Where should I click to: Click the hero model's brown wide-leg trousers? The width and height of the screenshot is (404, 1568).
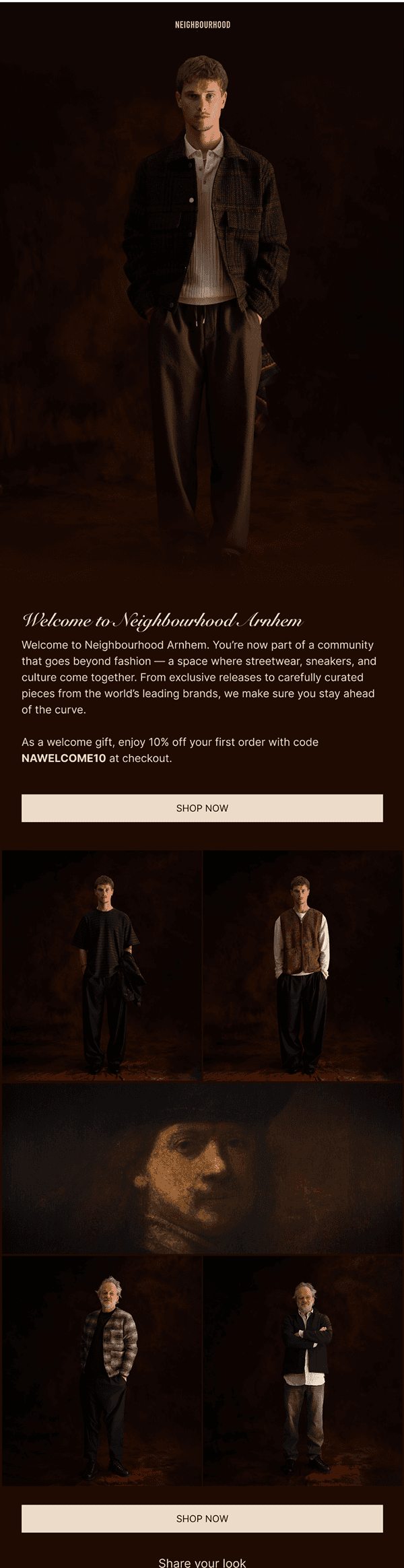pos(205,431)
